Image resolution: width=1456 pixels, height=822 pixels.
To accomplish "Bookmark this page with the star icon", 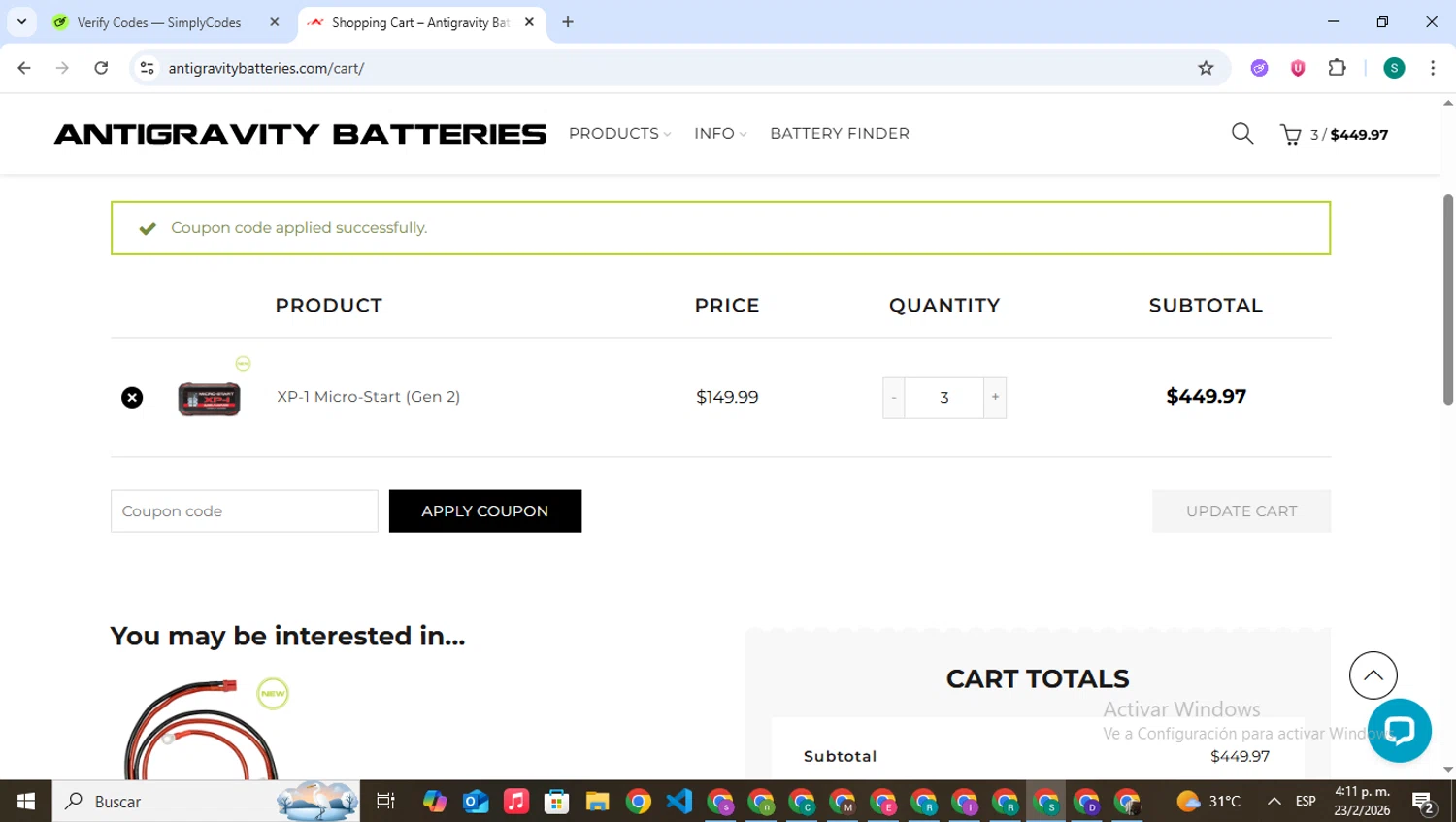I will coord(1206,68).
